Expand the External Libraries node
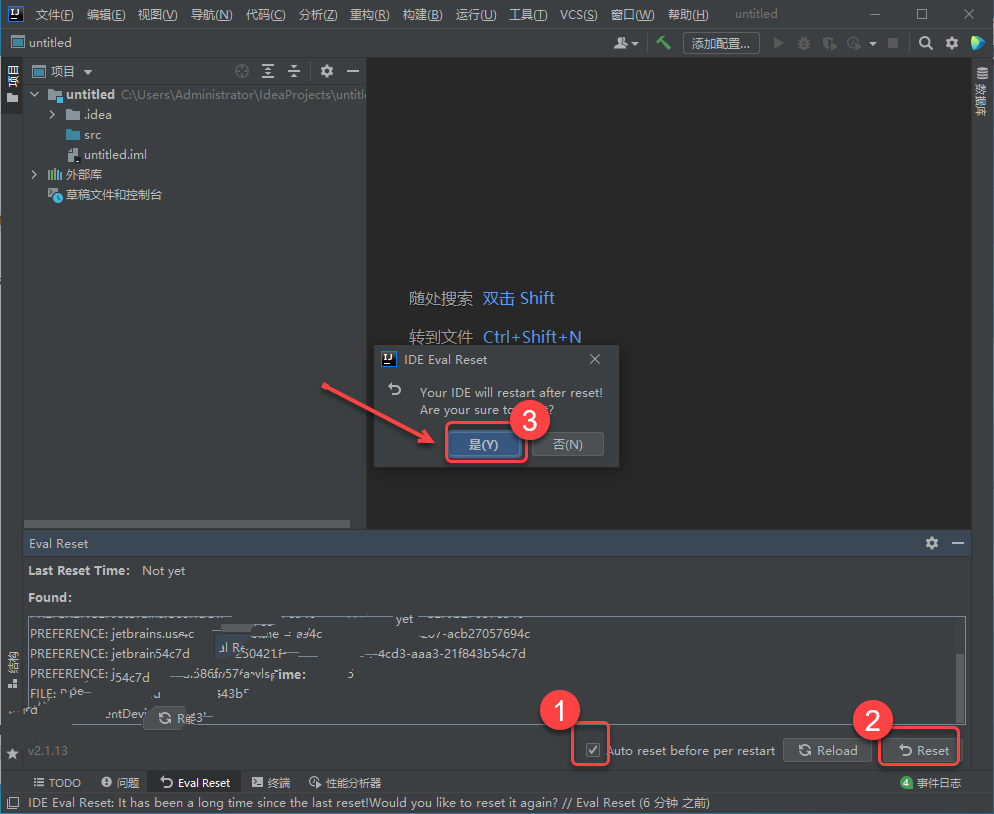 pos(34,174)
